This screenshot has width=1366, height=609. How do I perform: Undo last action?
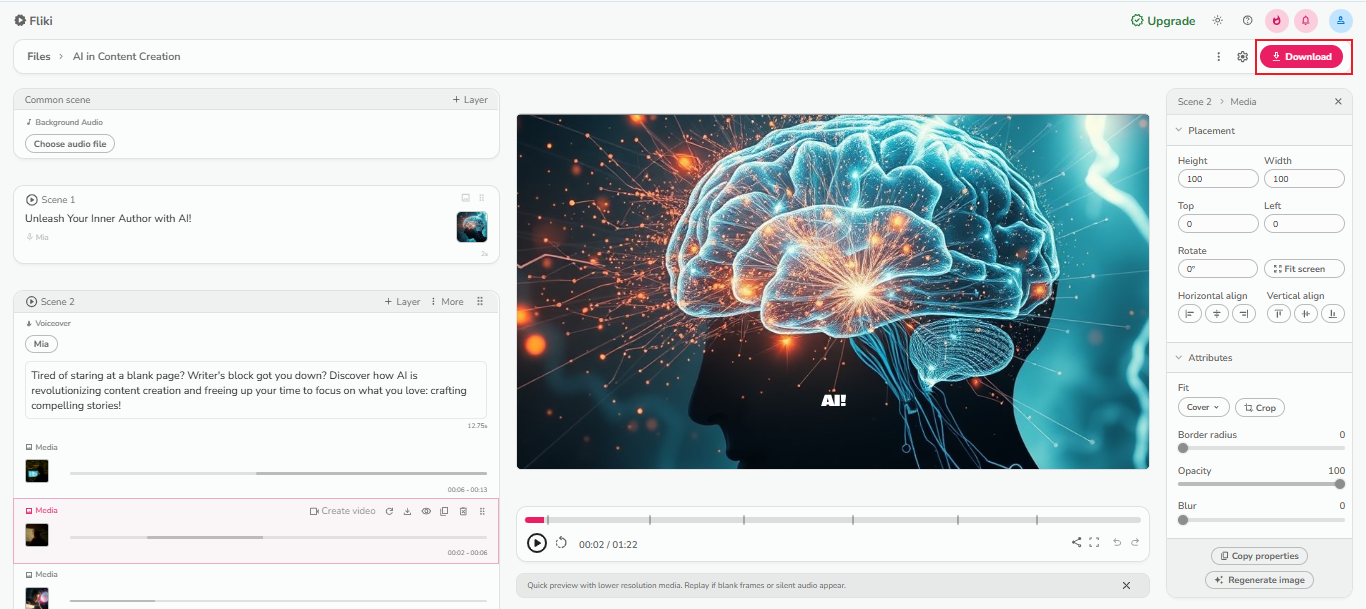(x=1117, y=542)
